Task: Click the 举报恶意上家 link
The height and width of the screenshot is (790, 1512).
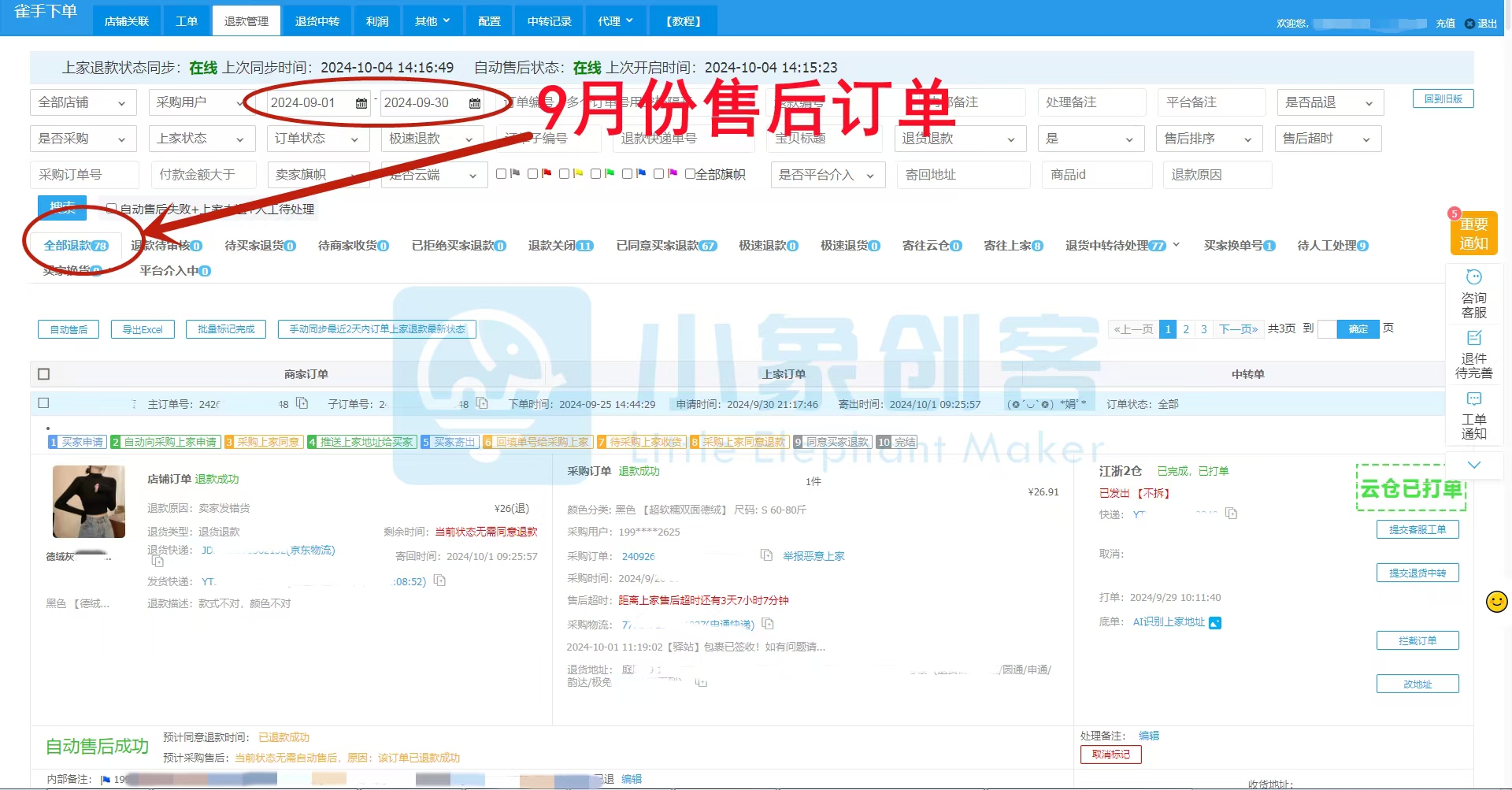Action: click(813, 556)
